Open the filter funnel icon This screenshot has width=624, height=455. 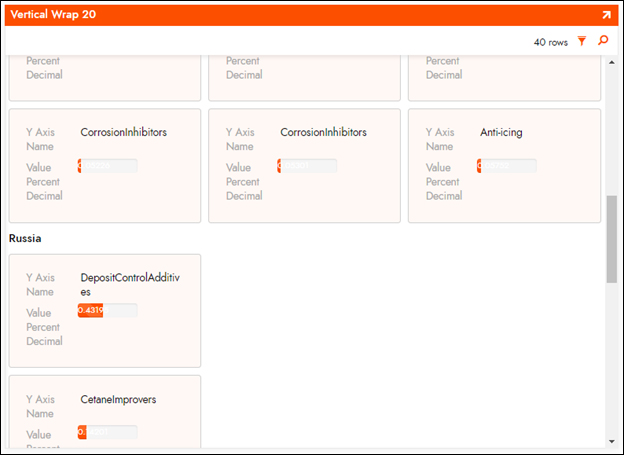click(582, 42)
